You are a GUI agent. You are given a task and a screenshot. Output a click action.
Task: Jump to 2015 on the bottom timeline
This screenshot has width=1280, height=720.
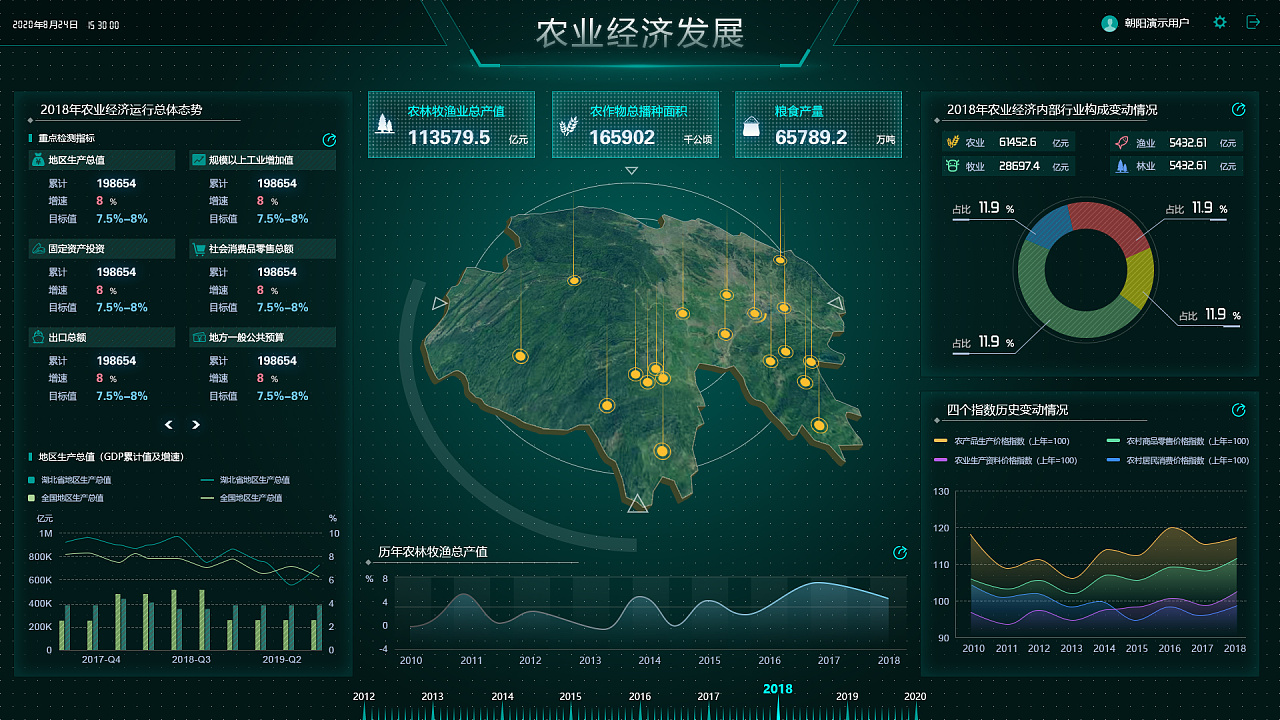click(x=570, y=697)
